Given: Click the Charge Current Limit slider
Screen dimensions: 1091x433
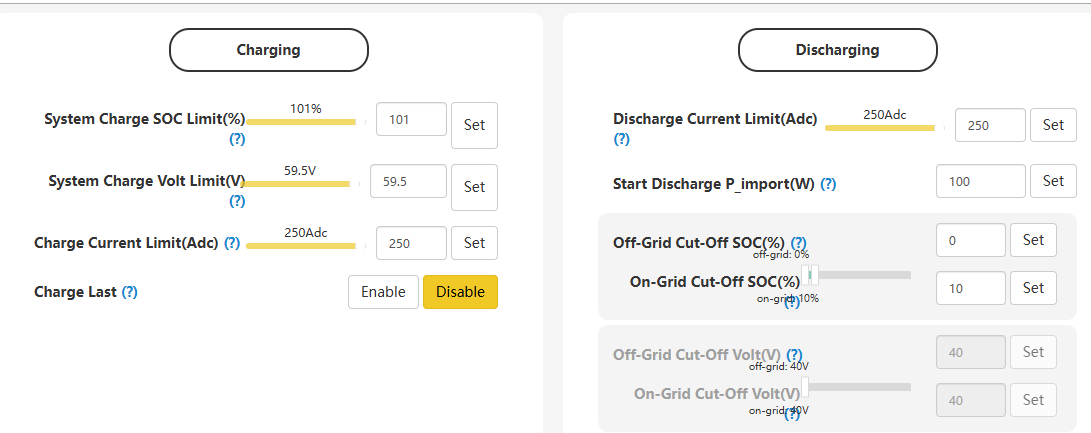Looking at the screenshot, I should (301, 246).
